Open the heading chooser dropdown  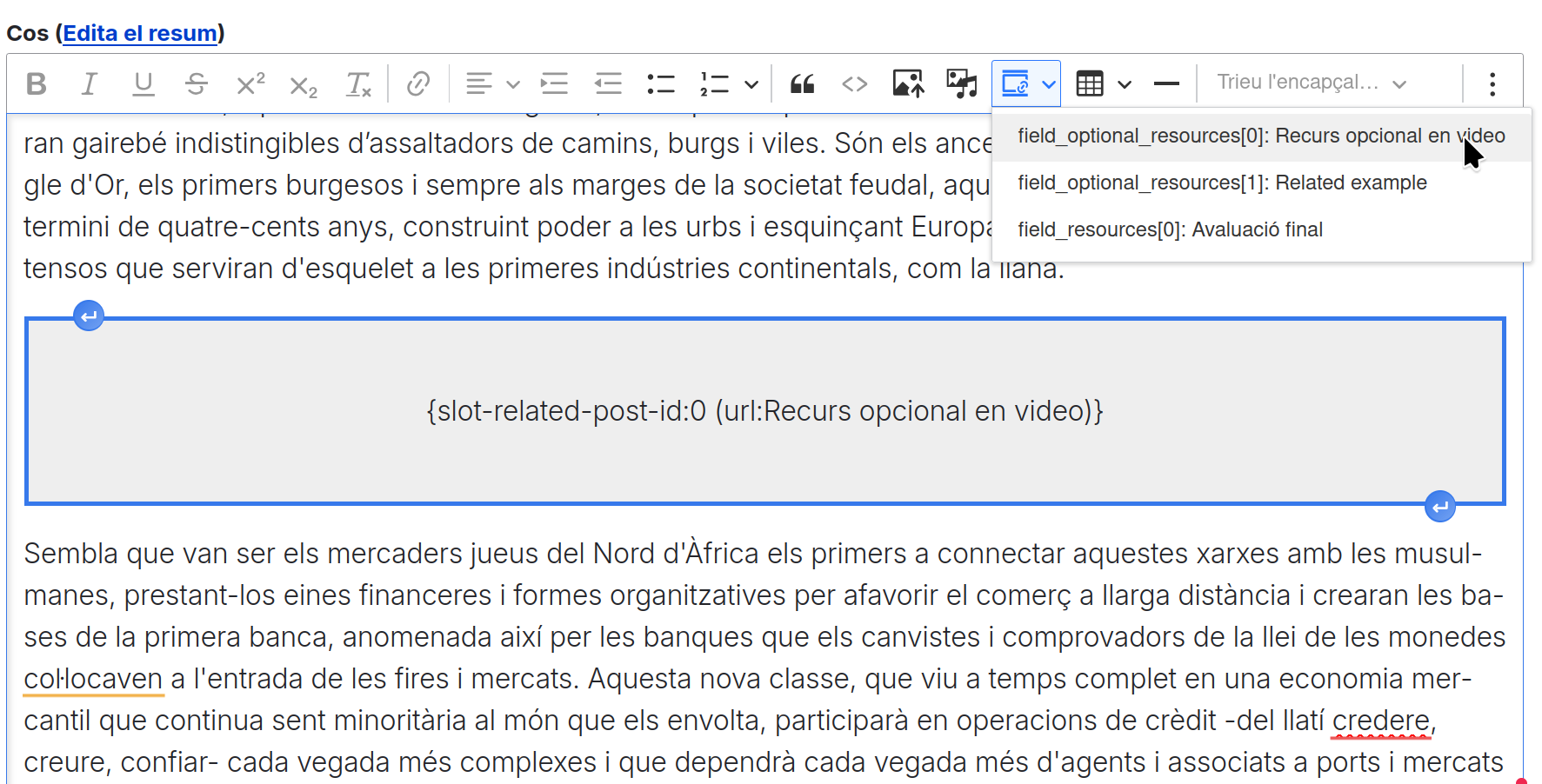1312,83
